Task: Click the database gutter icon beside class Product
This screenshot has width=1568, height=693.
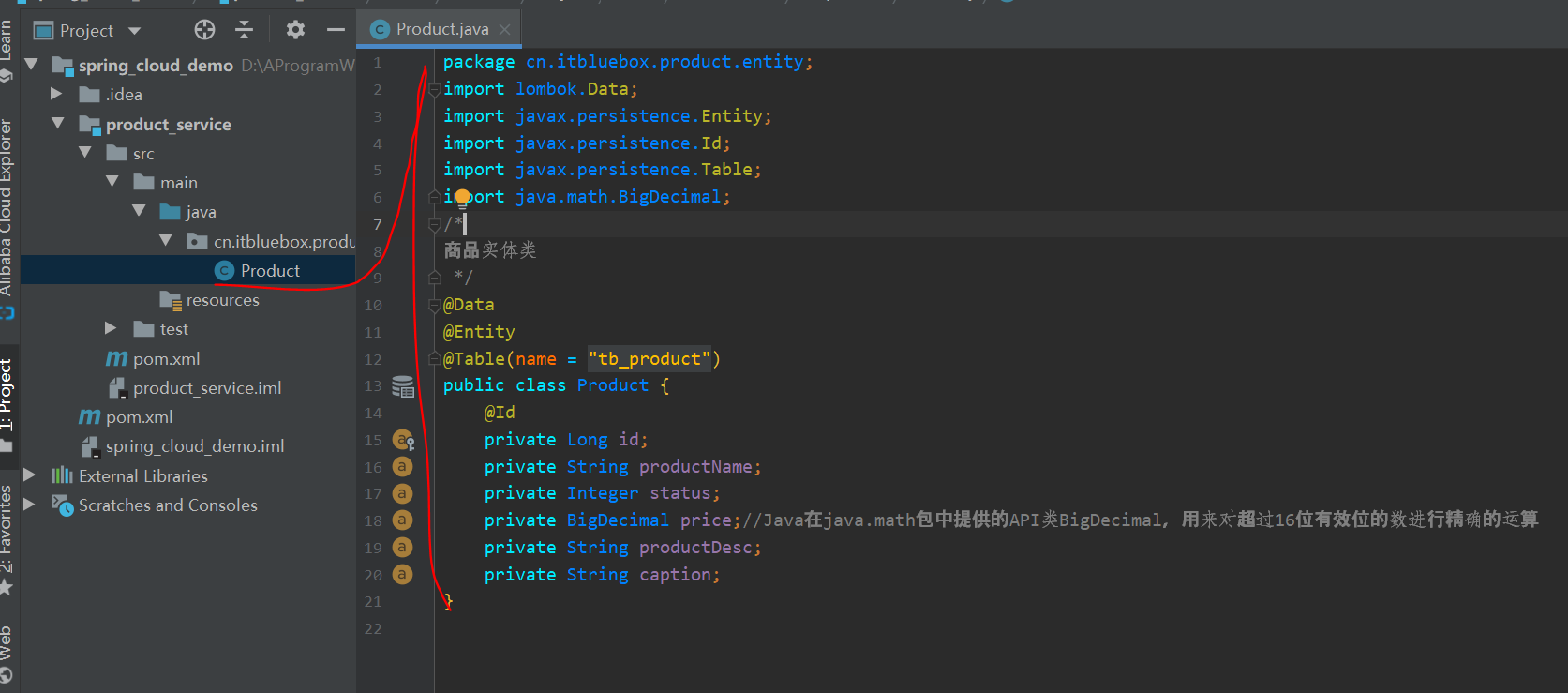Action: pos(403,386)
